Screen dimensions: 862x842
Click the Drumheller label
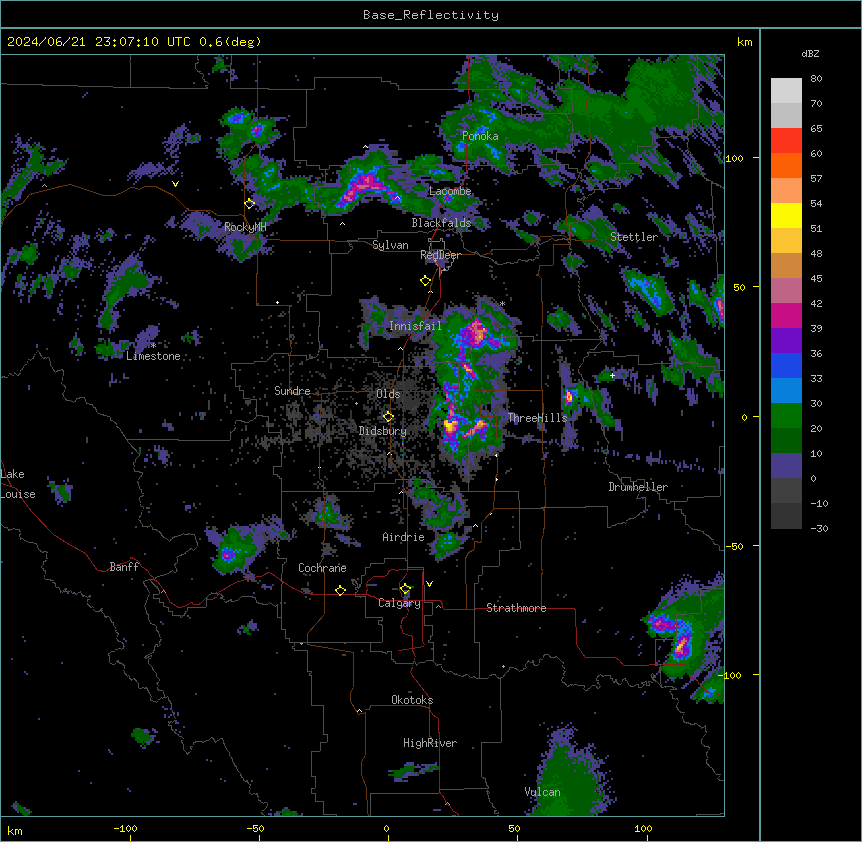[638, 487]
